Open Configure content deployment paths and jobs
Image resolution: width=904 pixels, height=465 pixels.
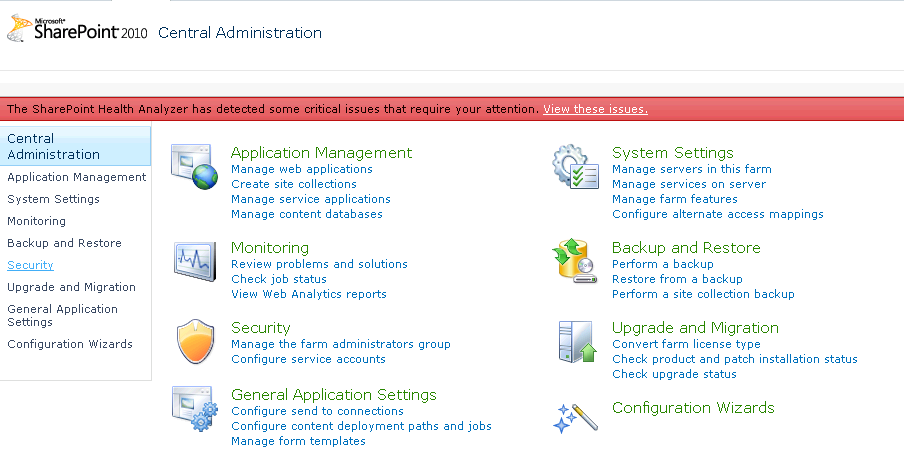(x=361, y=426)
